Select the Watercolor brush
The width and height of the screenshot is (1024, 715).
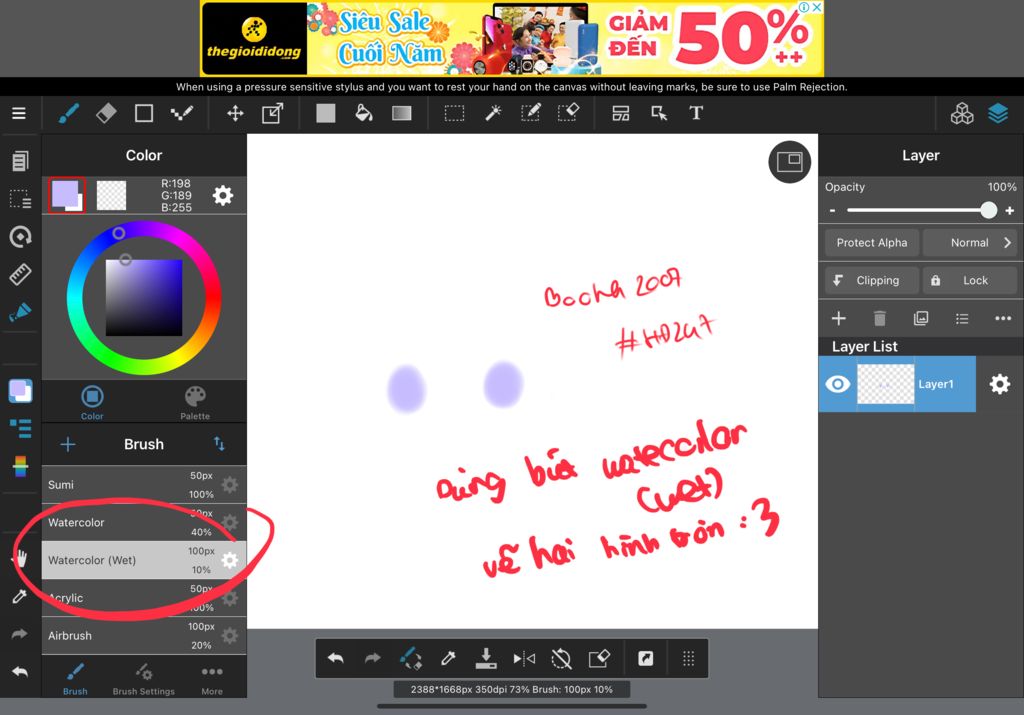pos(144,522)
